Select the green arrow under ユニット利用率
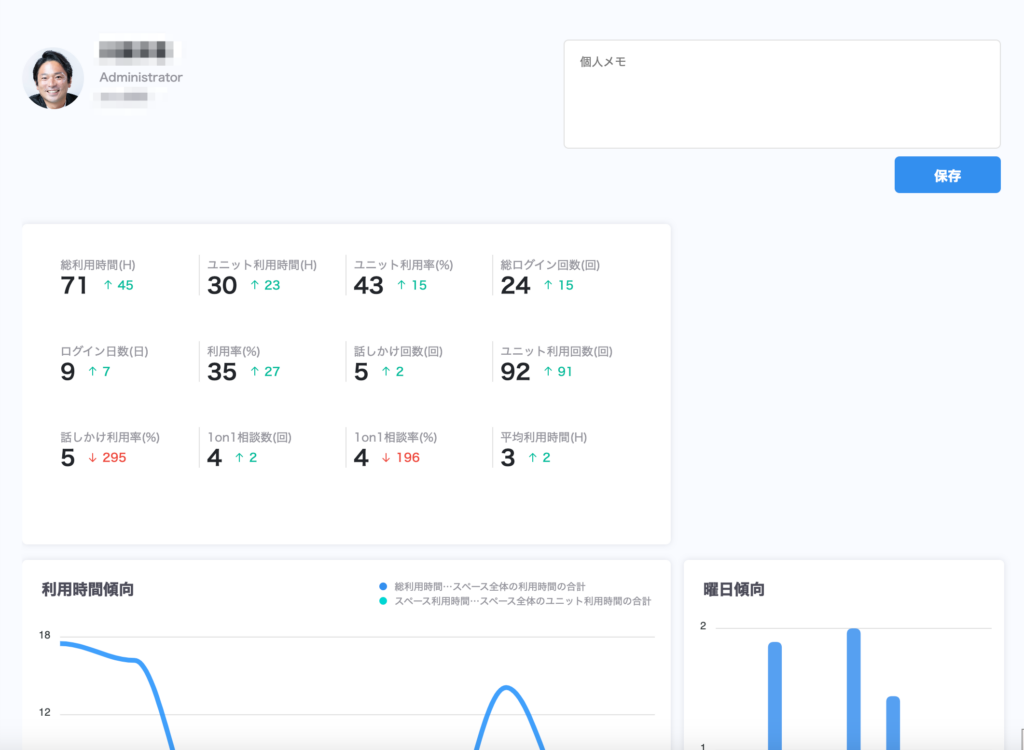1024x750 pixels. [401, 285]
